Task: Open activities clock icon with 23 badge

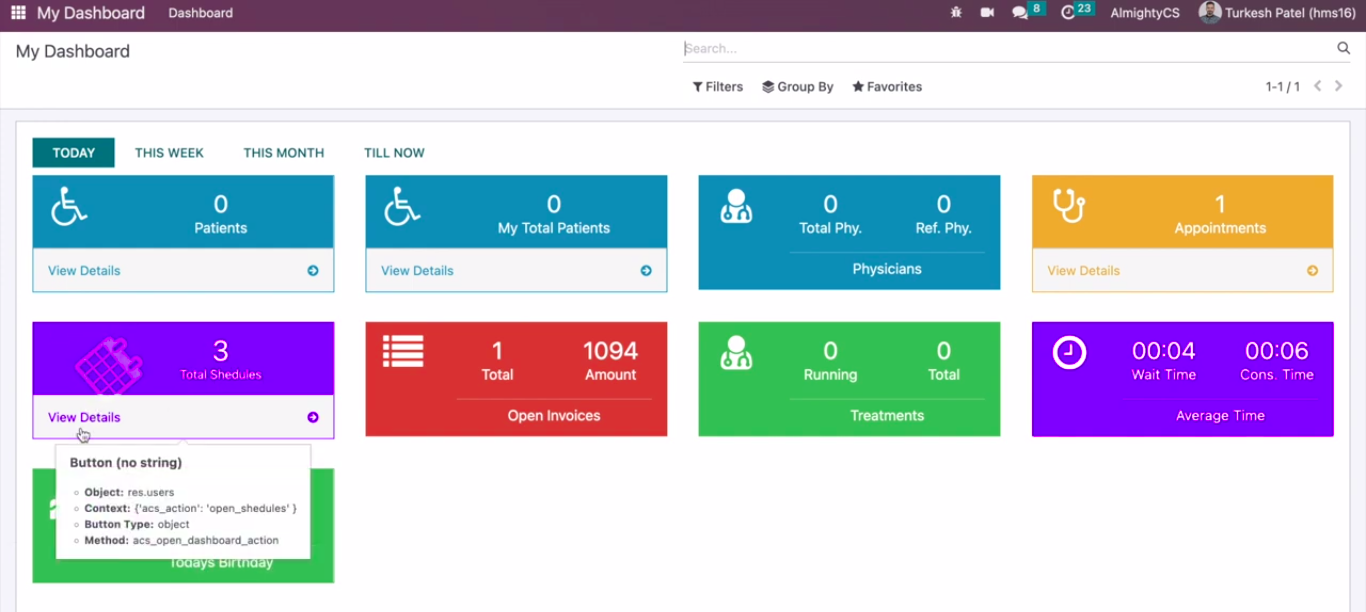Action: (x=1068, y=13)
